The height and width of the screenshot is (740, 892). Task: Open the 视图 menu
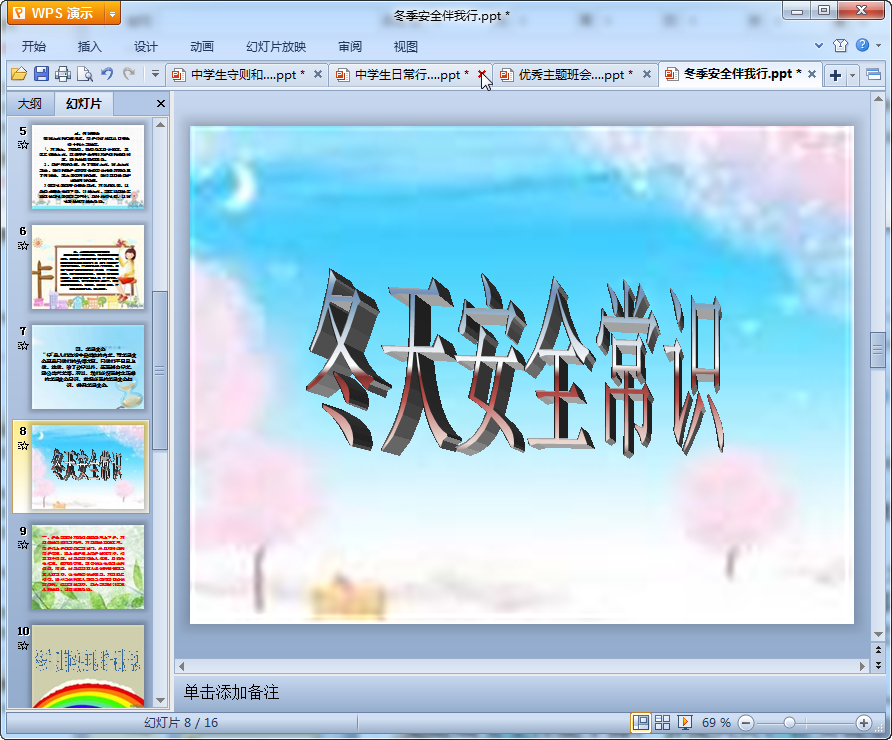(x=406, y=47)
